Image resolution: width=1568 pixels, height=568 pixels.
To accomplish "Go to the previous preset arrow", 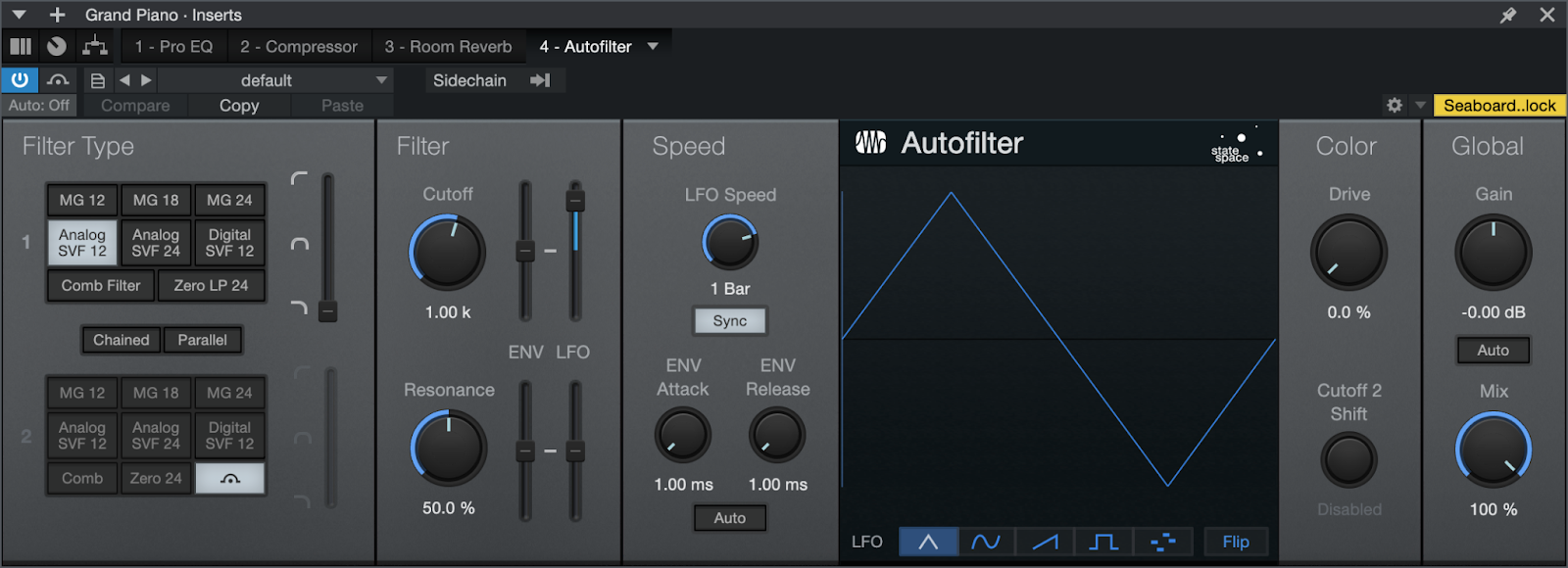I will tap(124, 80).
